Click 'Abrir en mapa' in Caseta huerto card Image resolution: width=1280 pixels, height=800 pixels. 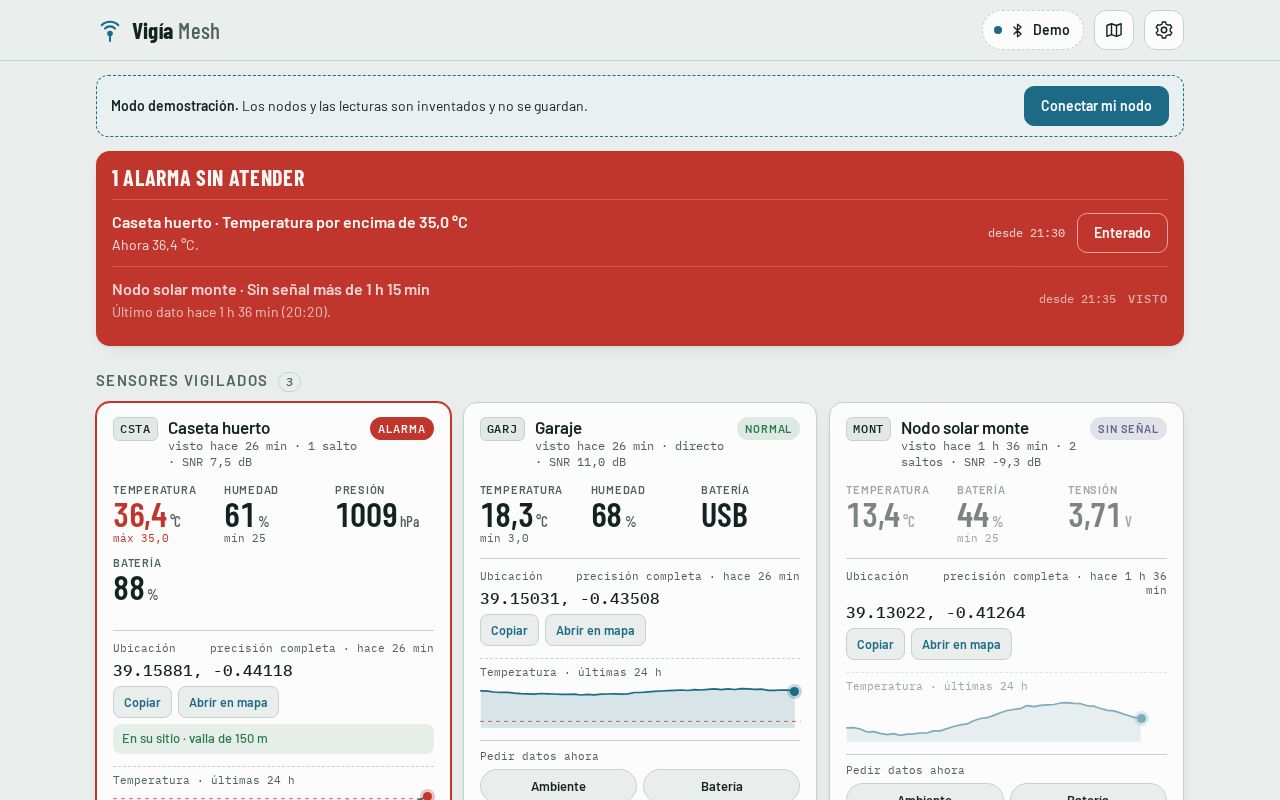coord(228,702)
